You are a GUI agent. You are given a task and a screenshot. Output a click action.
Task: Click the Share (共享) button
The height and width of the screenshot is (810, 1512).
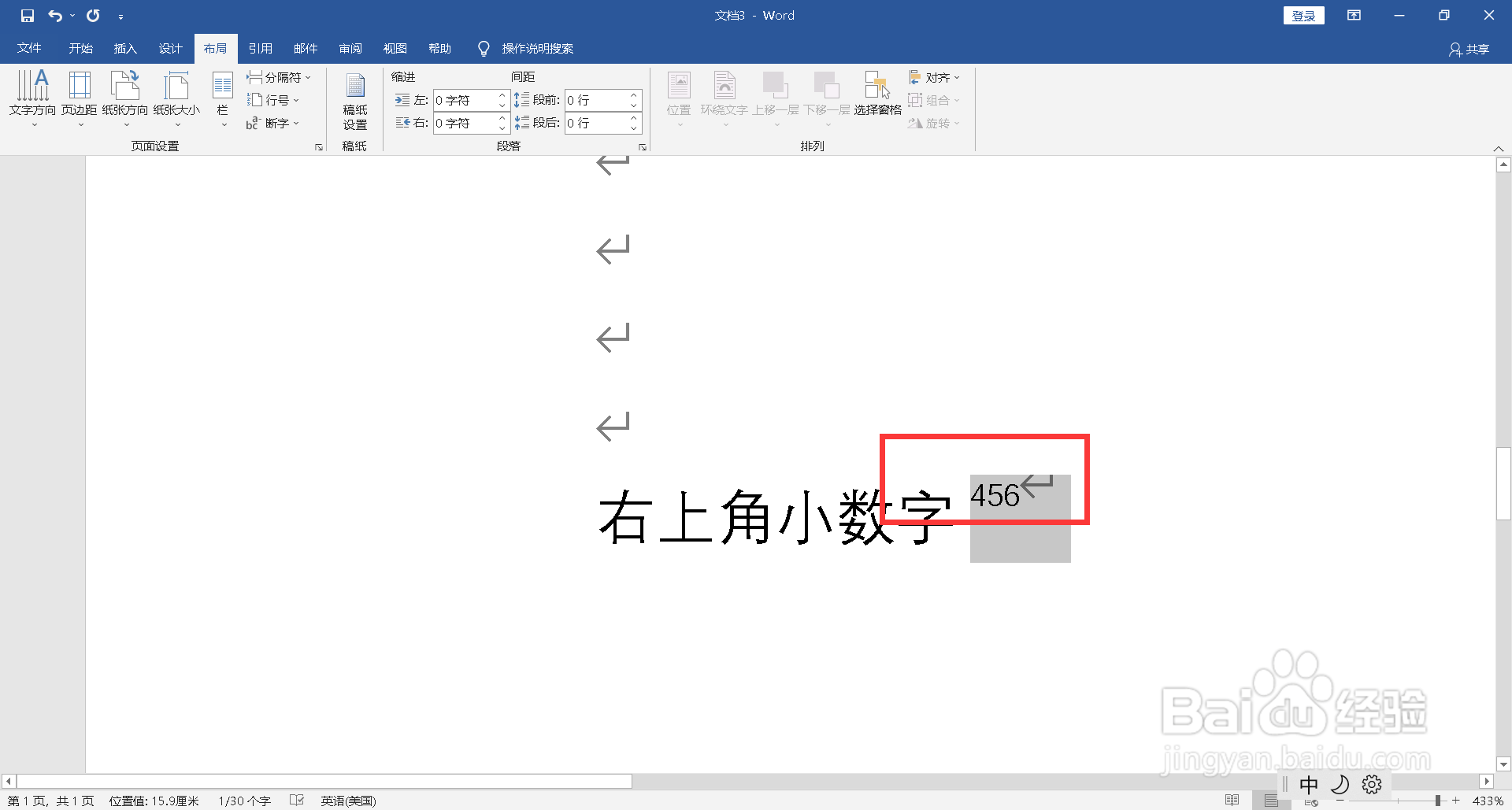coord(1469,49)
